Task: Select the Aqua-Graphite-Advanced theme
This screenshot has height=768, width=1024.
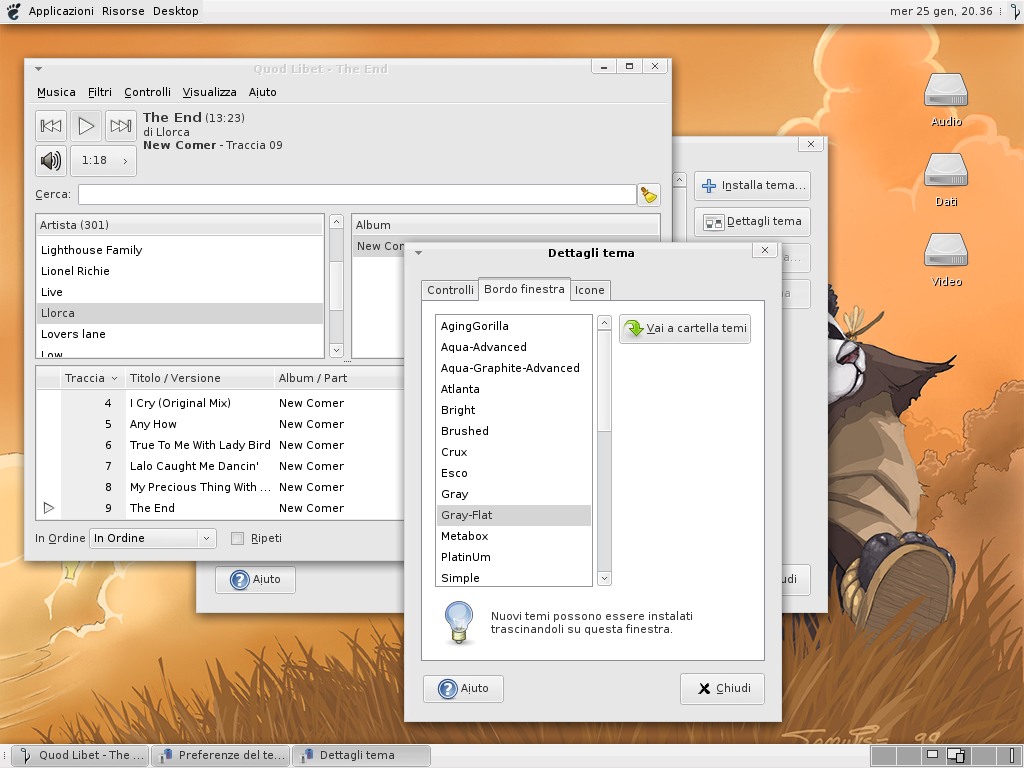Action: 514,368
